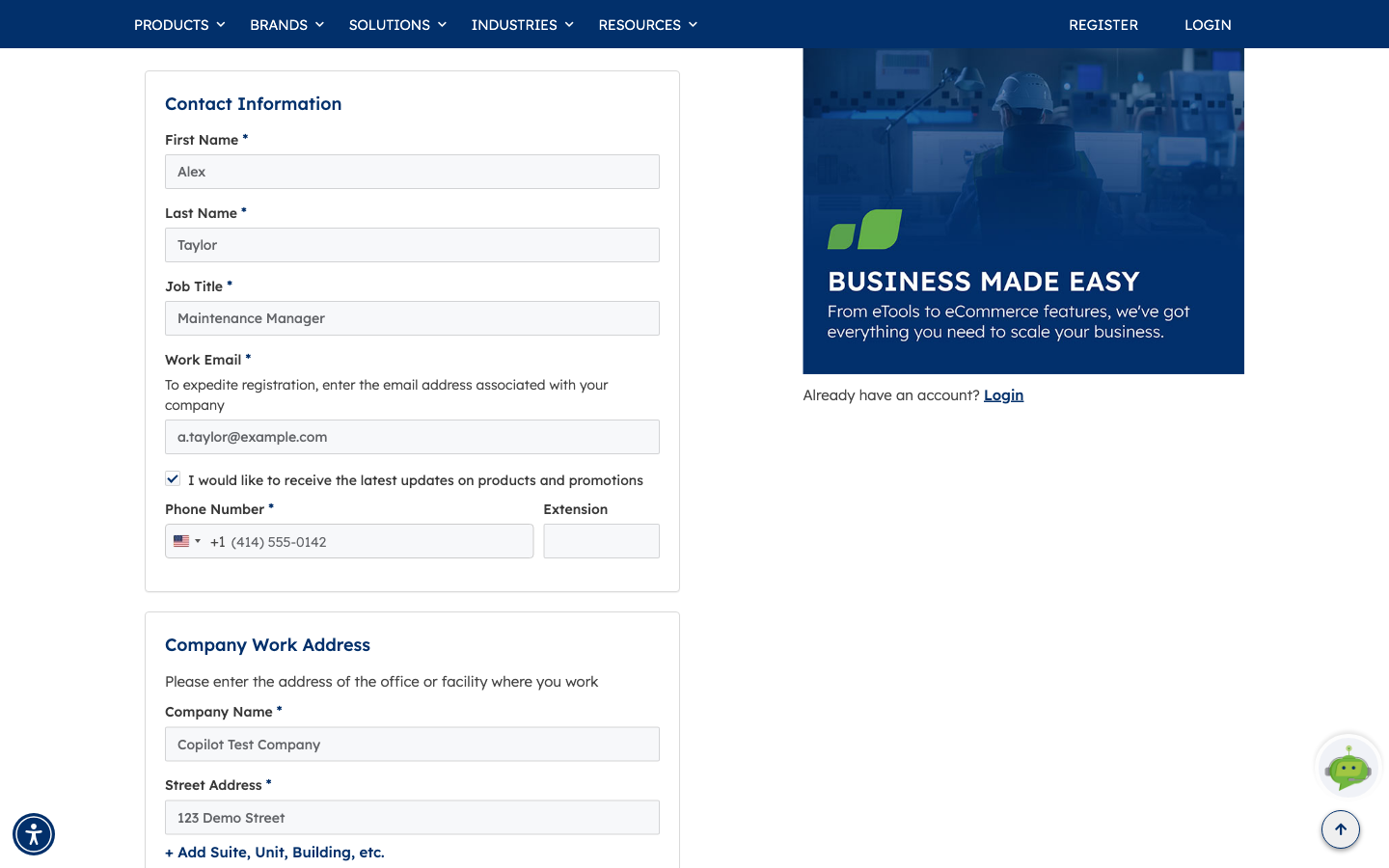Focus the Last Name field
This screenshot has height=868, width=1389.
pos(412,245)
